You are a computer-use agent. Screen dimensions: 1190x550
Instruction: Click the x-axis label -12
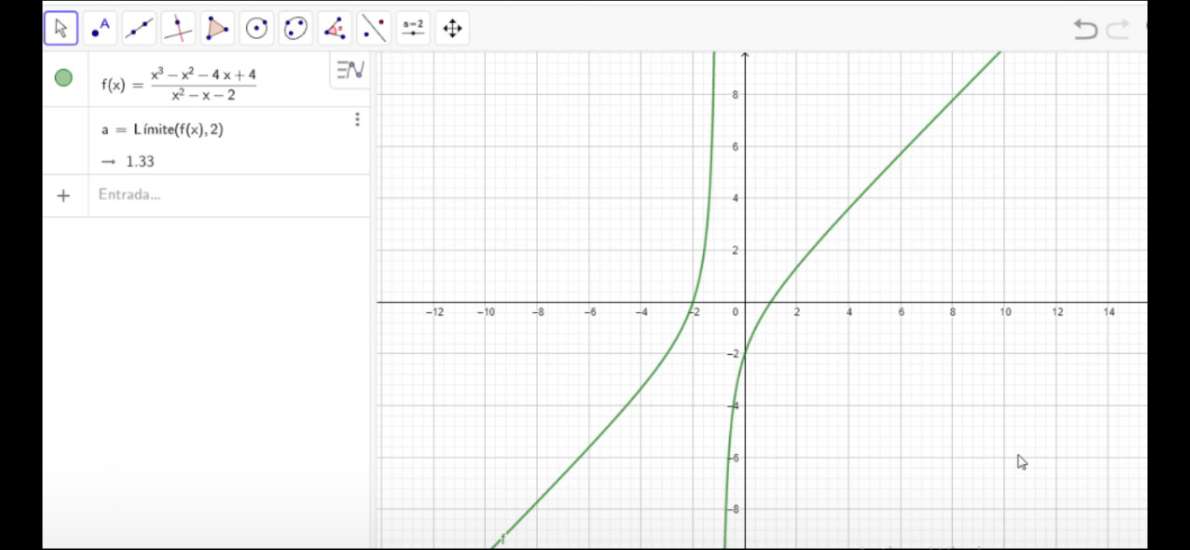(434, 313)
